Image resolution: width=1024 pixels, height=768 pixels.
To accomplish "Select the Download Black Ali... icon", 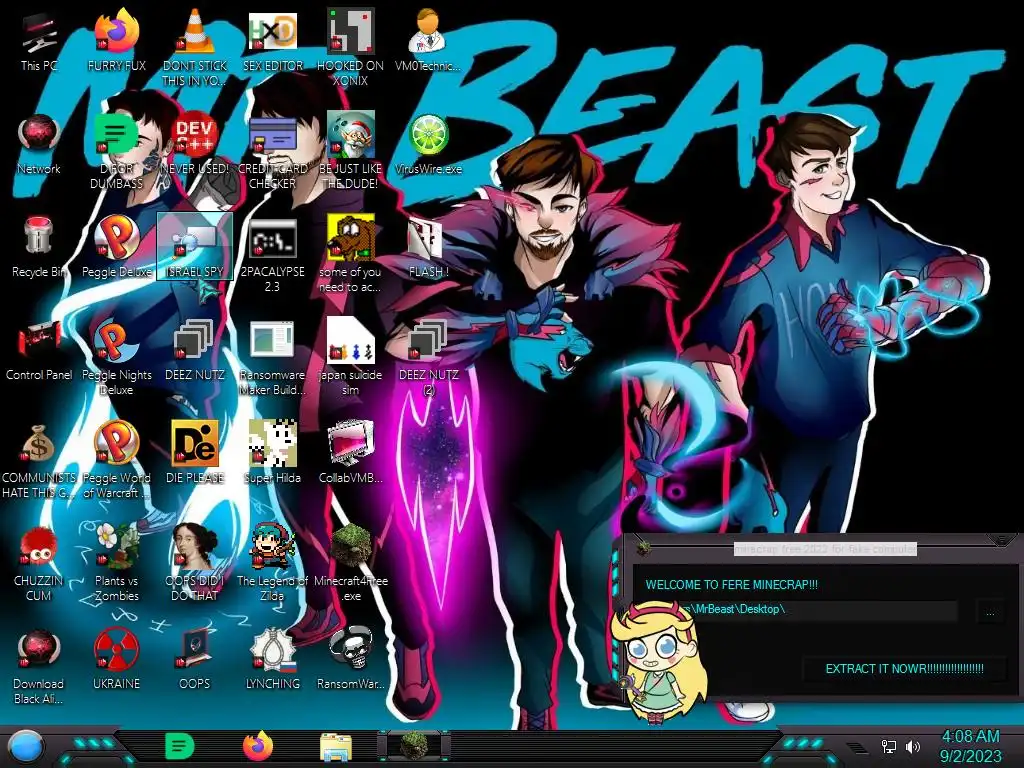I will pos(39,667).
